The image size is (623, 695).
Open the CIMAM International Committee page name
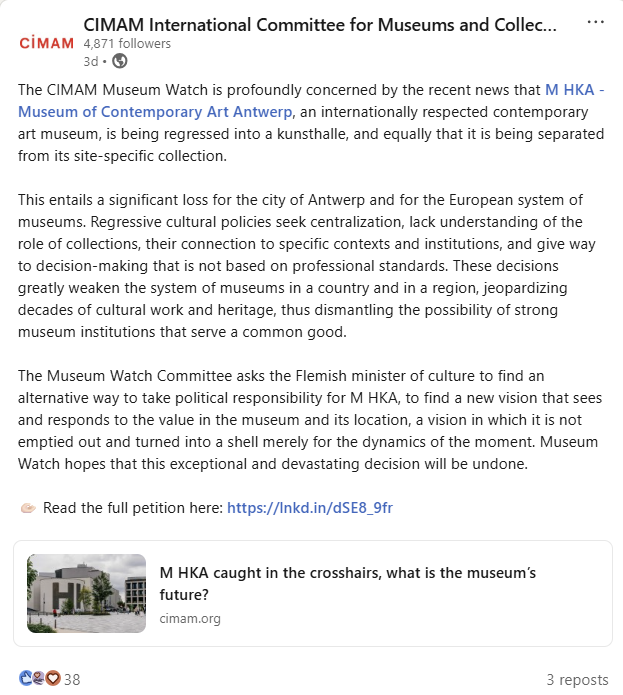pyautogui.click(x=318, y=24)
